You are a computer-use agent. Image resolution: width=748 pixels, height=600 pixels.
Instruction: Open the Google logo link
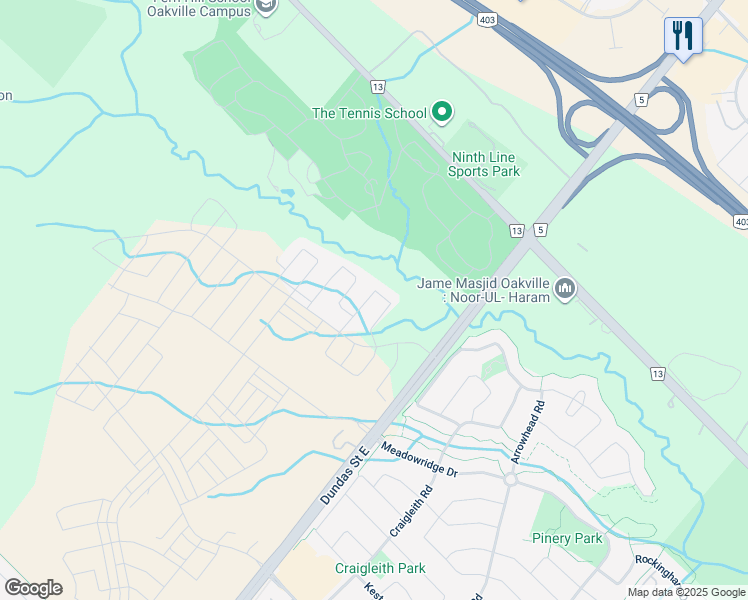click(33, 588)
